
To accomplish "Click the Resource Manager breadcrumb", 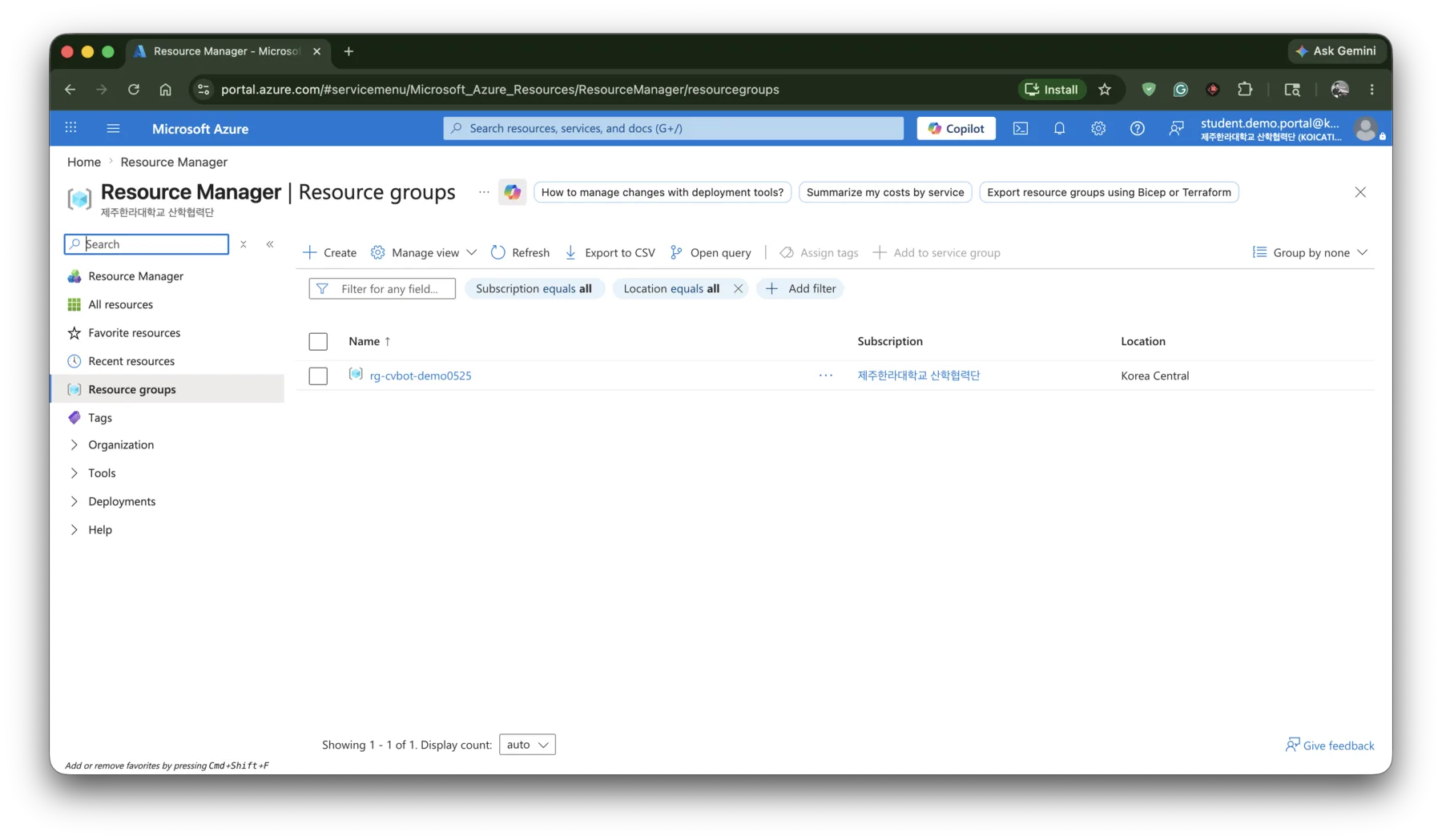I will coord(174,162).
